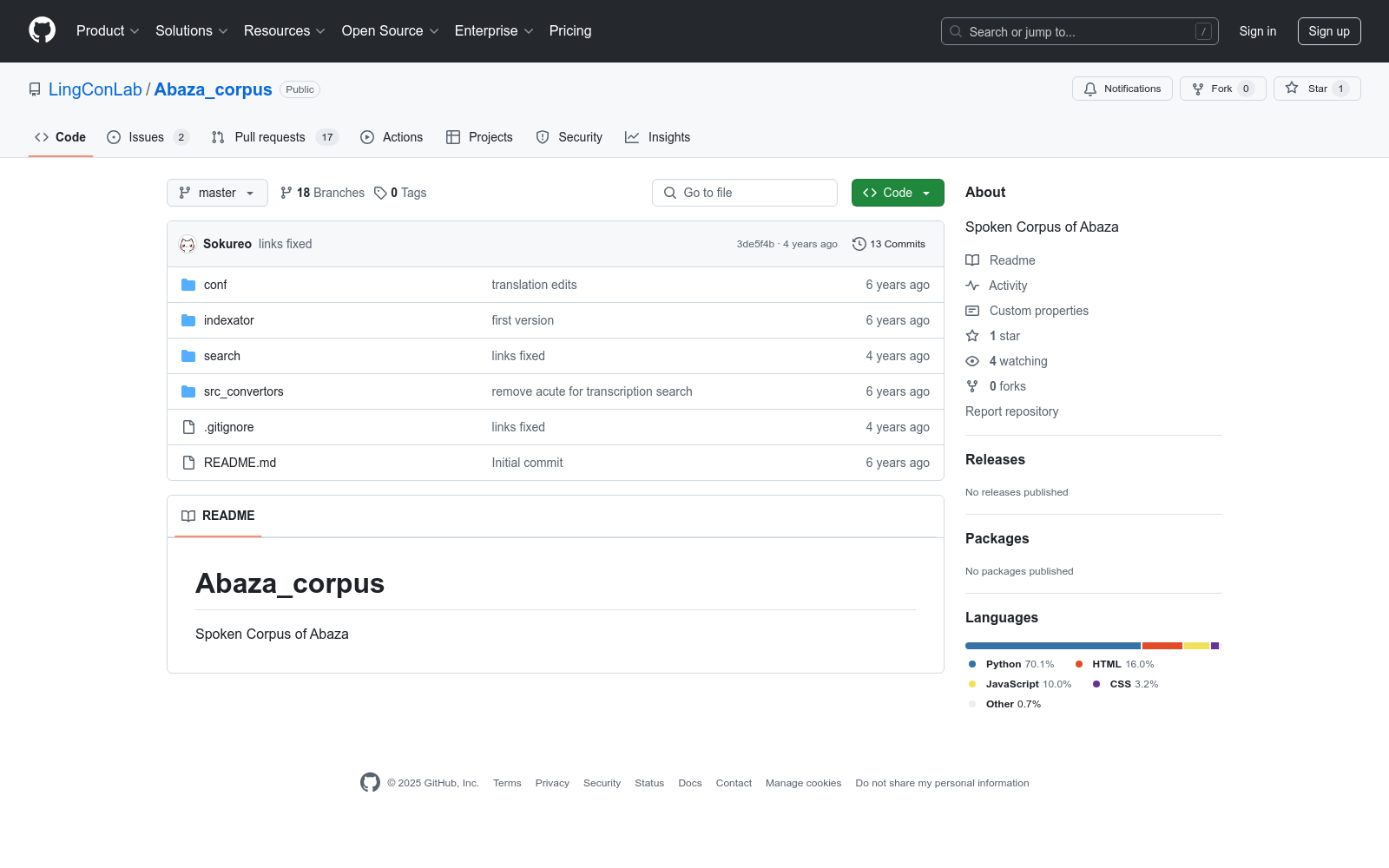Screen dimensions: 1389x868
Task: Open the Pricing page link
Action: click(570, 31)
